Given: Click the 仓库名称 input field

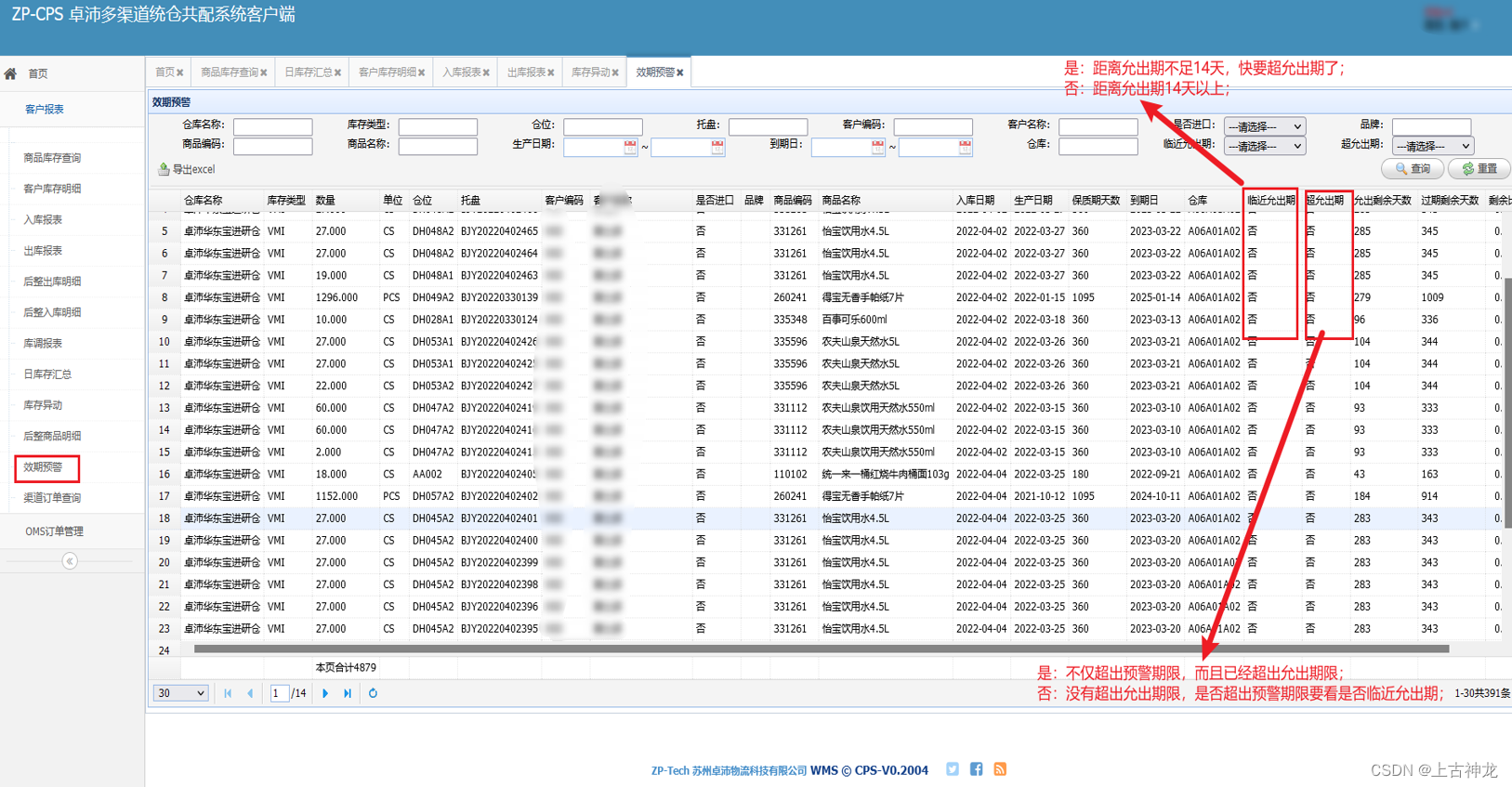Looking at the screenshot, I should [272, 126].
